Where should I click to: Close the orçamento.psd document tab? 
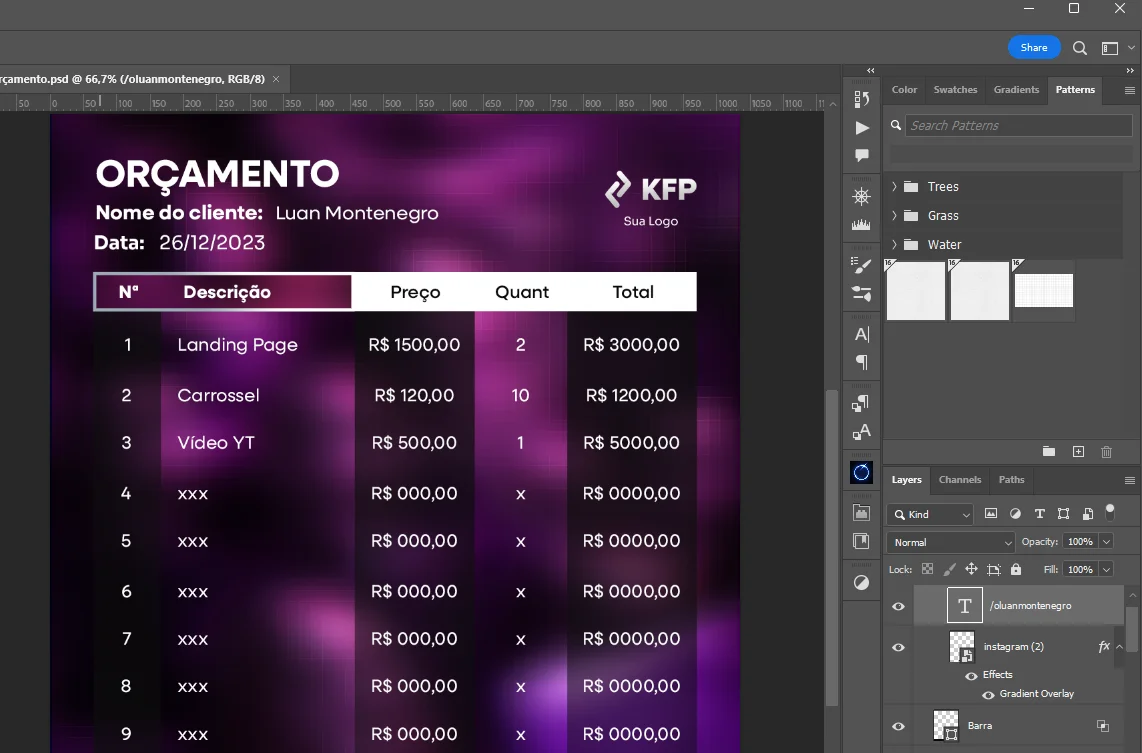point(276,79)
